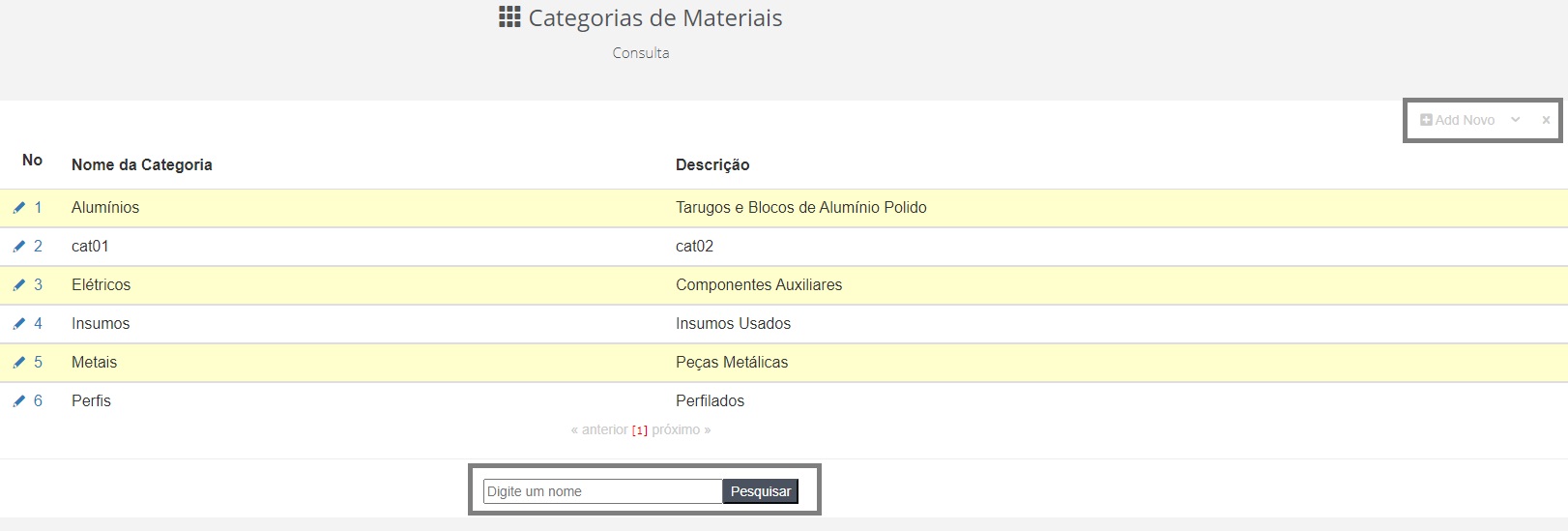Click the plus icon in Add Novo
Image resolution: width=1568 pixels, height=531 pixels.
(1426, 120)
